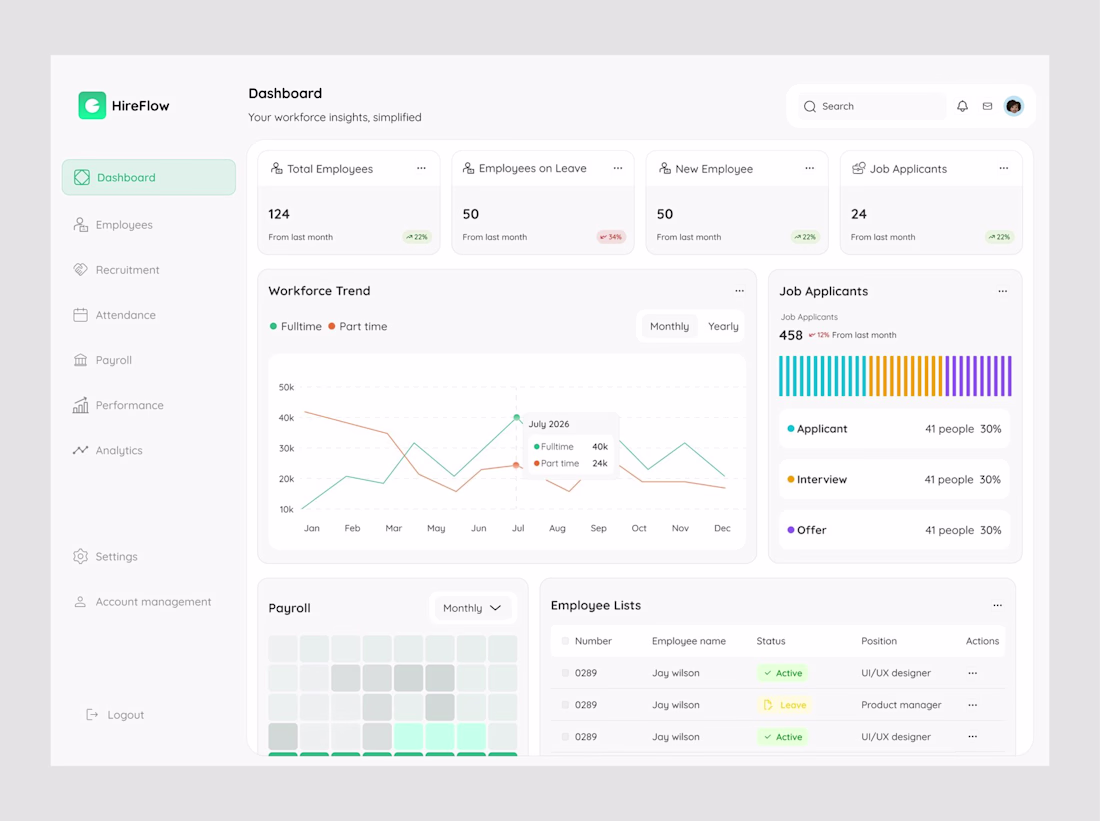Open the Payroll Monthly dropdown

point(472,608)
